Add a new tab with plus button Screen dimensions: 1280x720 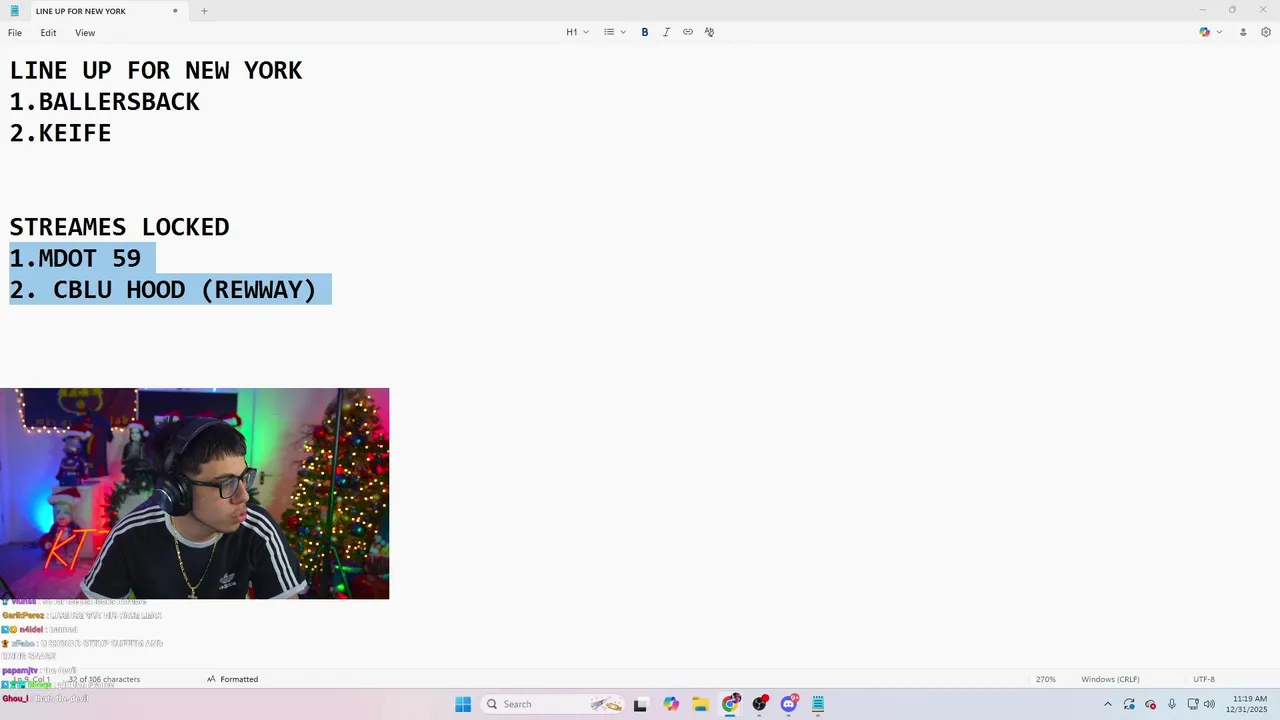coord(204,11)
